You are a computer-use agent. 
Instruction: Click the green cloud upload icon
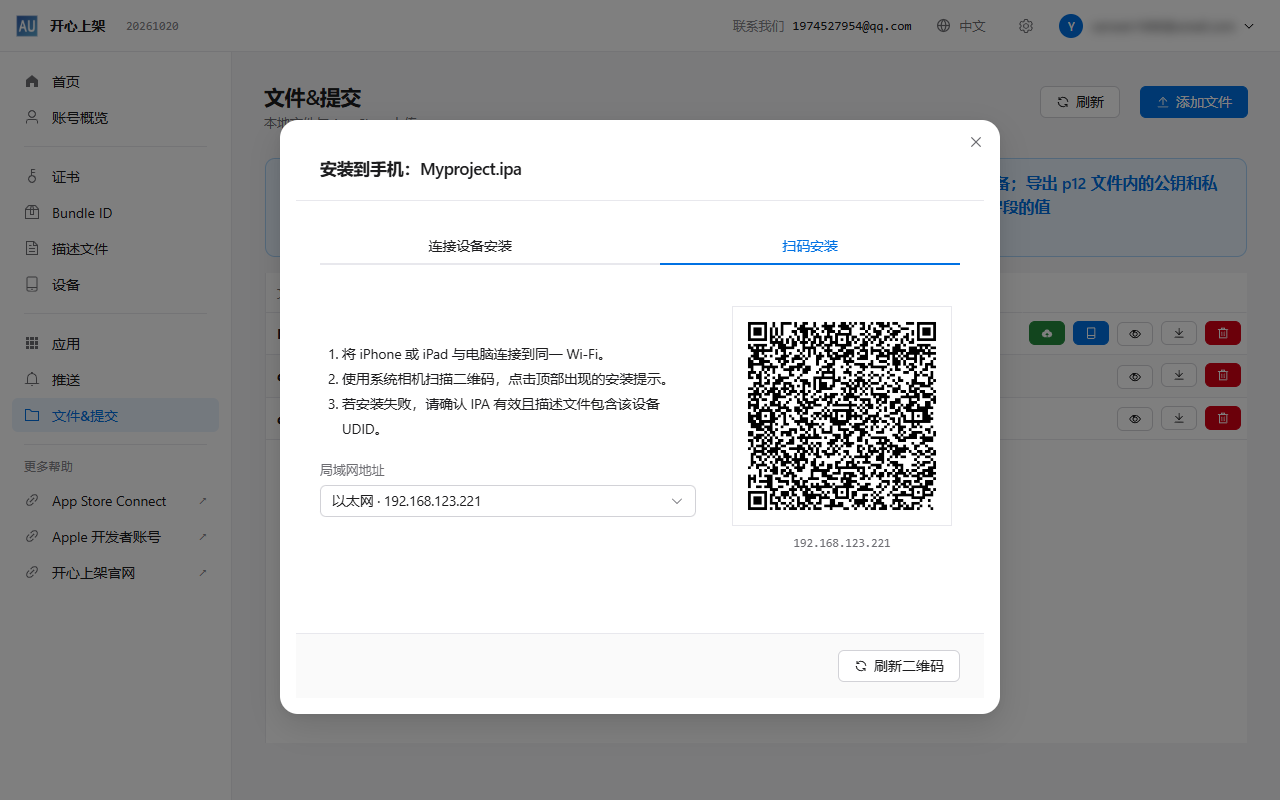coord(1047,333)
